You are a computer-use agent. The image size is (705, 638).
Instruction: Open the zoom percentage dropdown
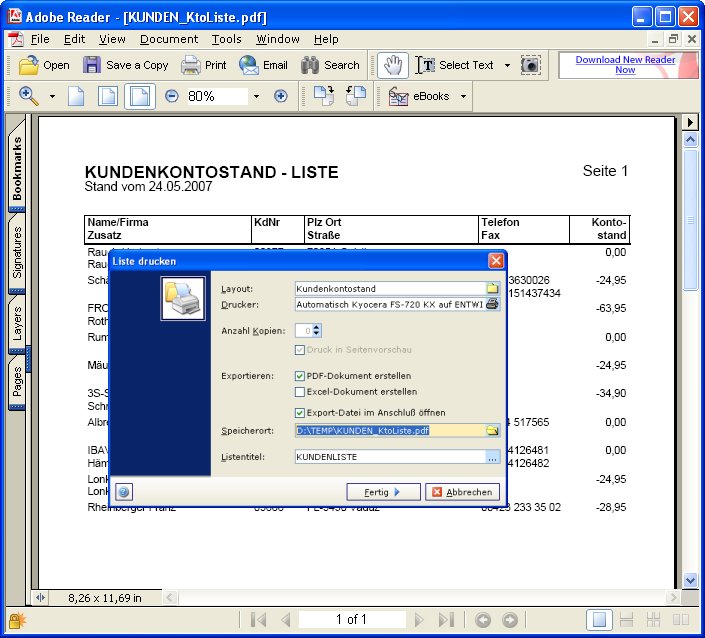point(256,96)
